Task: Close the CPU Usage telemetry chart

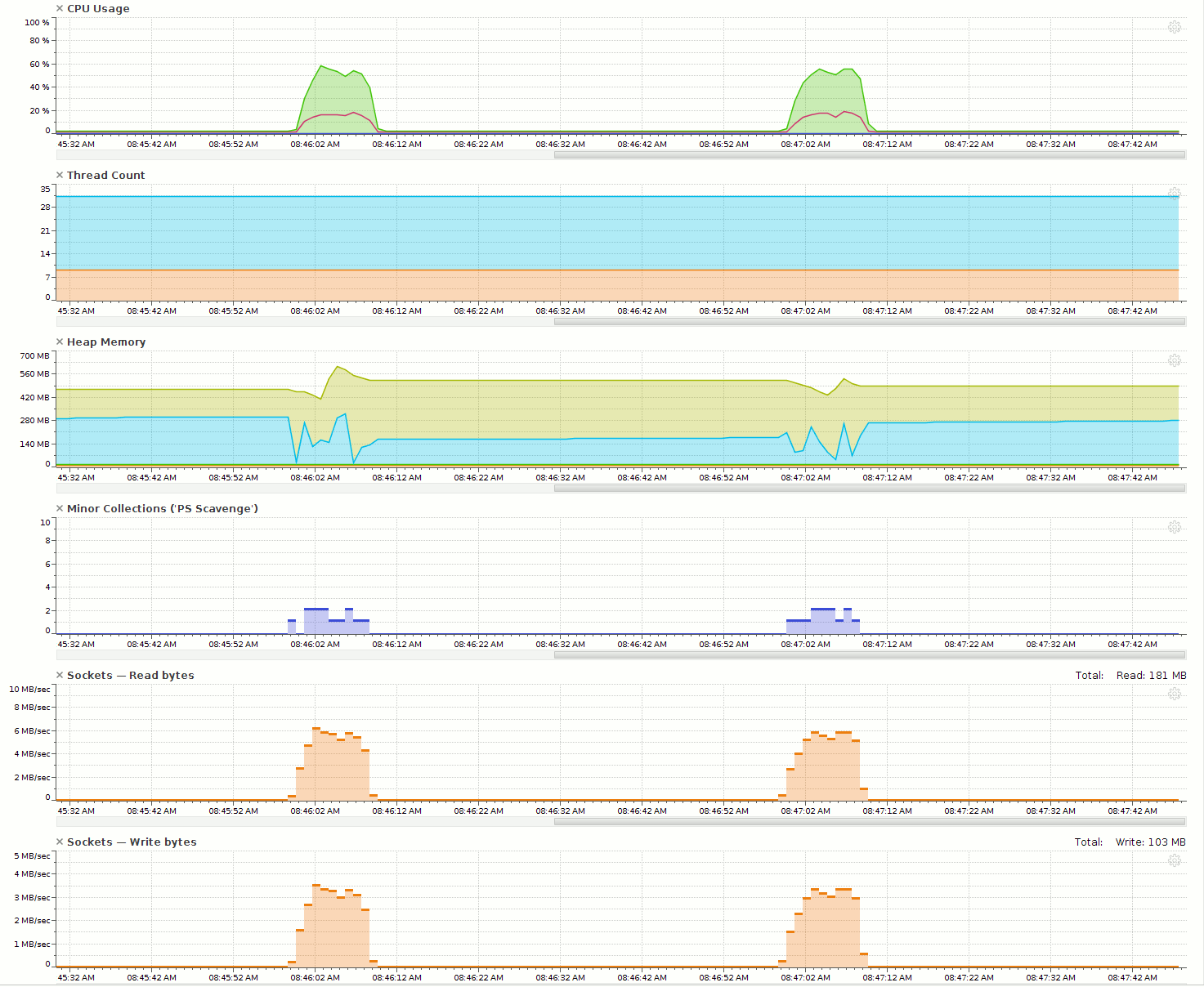Action: pos(60,8)
